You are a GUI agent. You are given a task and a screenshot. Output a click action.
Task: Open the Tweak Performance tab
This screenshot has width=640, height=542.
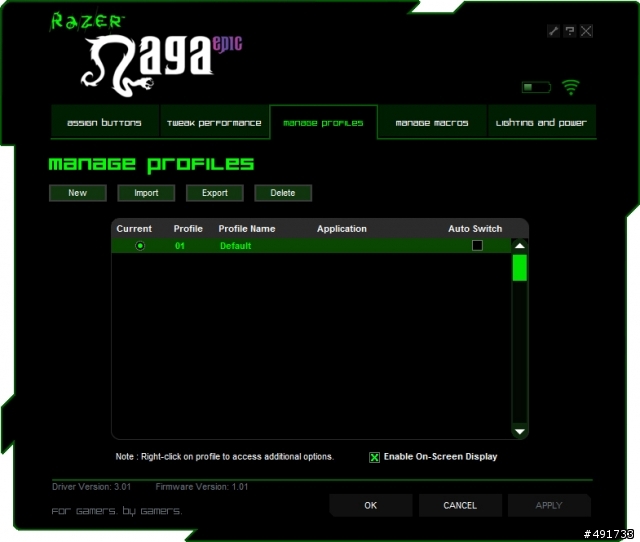[214, 122]
